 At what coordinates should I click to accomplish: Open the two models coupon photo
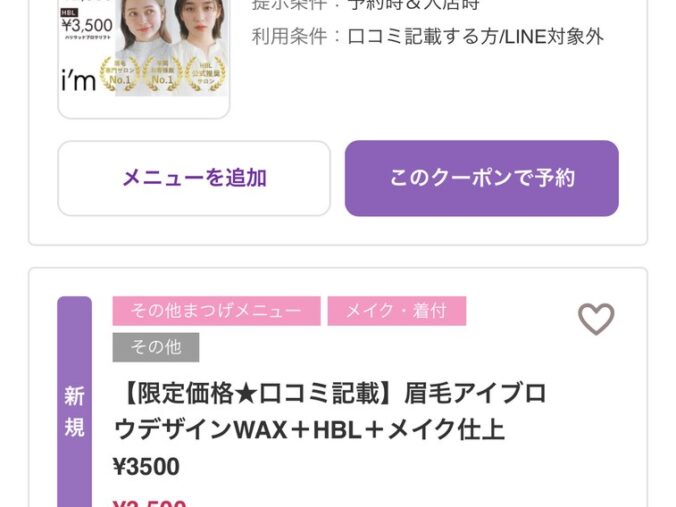coord(172,47)
